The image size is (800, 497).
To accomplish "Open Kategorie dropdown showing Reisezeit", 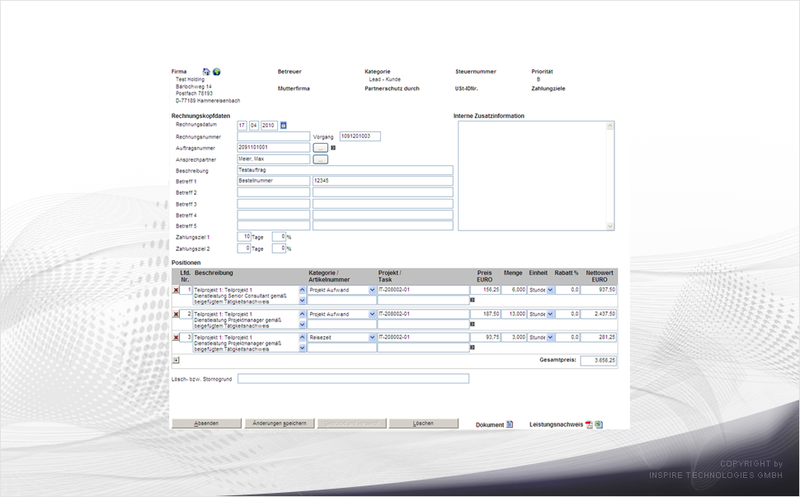I will coord(372,337).
